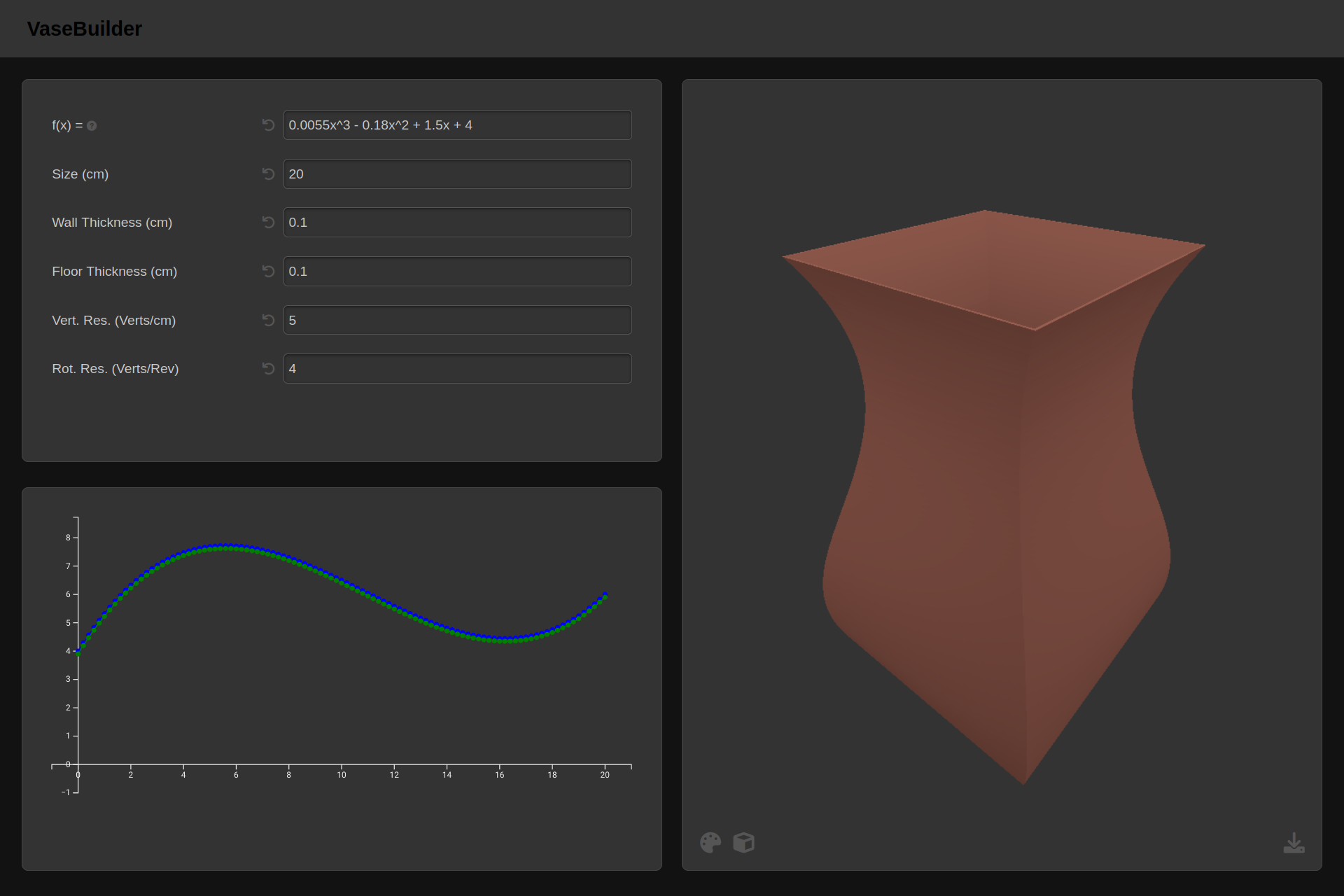1344x896 pixels.
Task: Reset the Wall Thickness value
Action: point(268,222)
